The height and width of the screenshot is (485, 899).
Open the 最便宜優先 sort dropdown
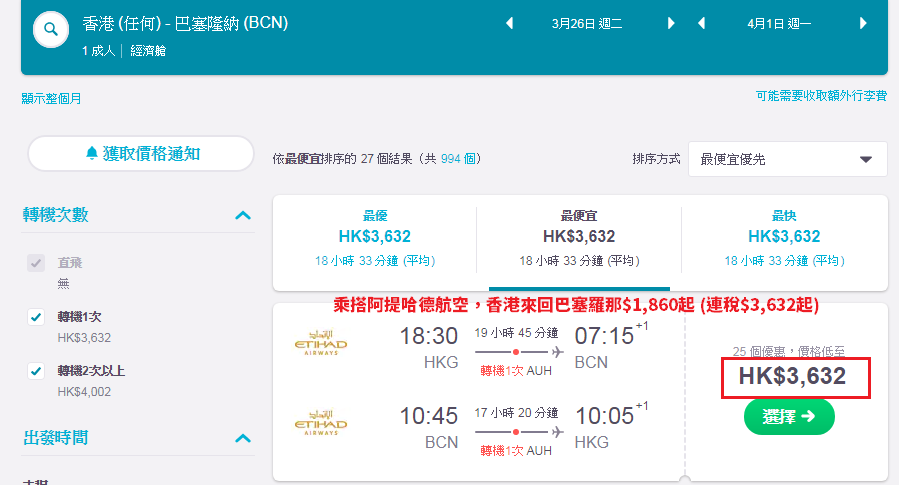tap(788, 159)
